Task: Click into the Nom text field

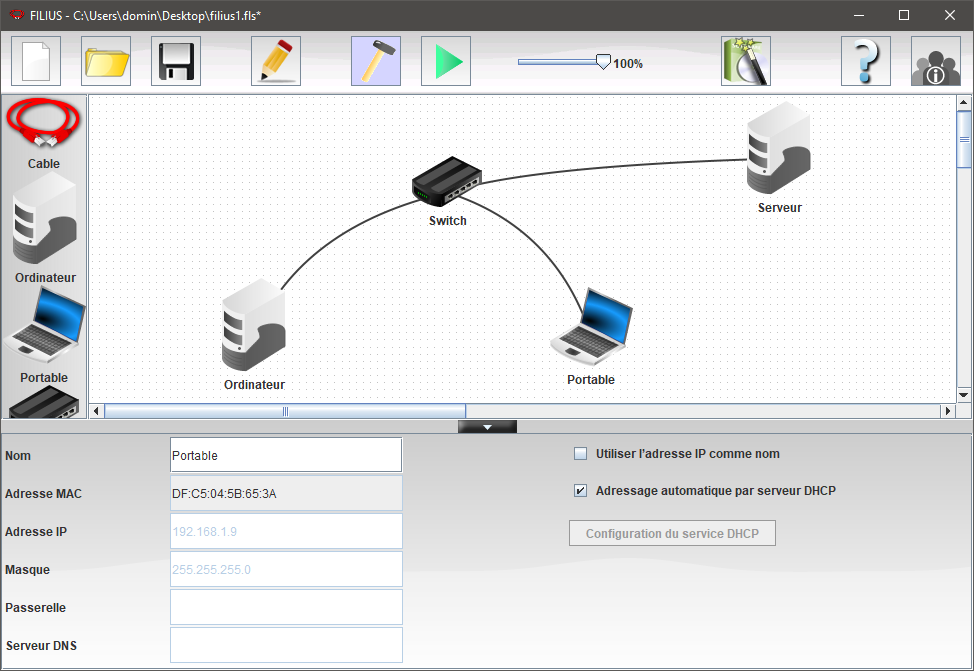Action: click(286, 455)
